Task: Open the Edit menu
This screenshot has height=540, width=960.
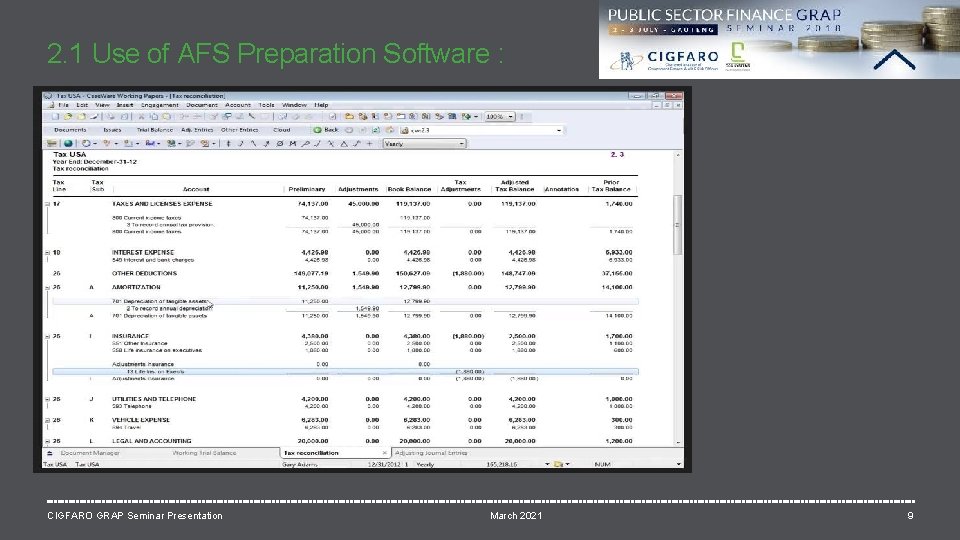Action: 82,105
